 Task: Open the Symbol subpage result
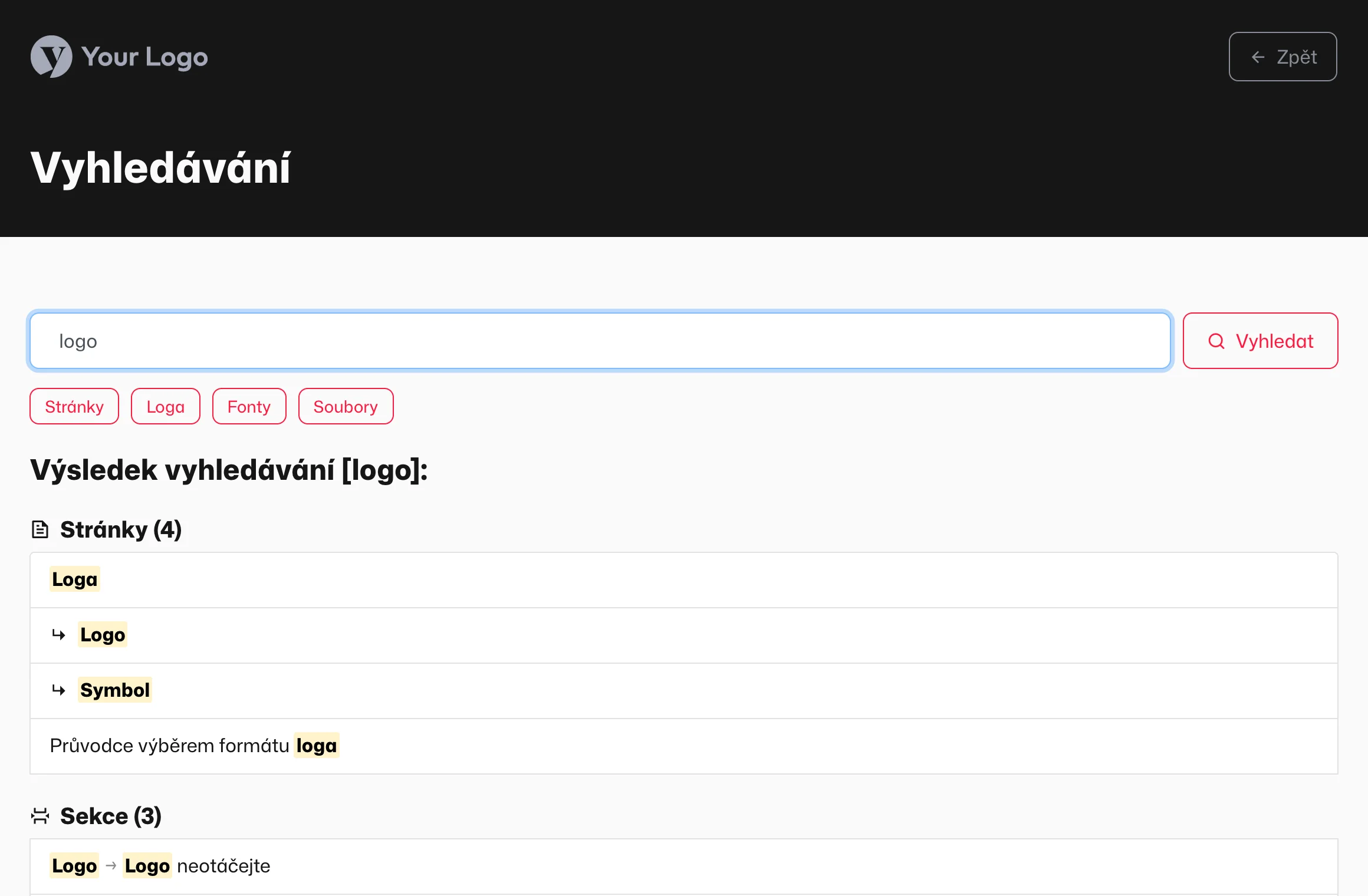tap(684, 691)
